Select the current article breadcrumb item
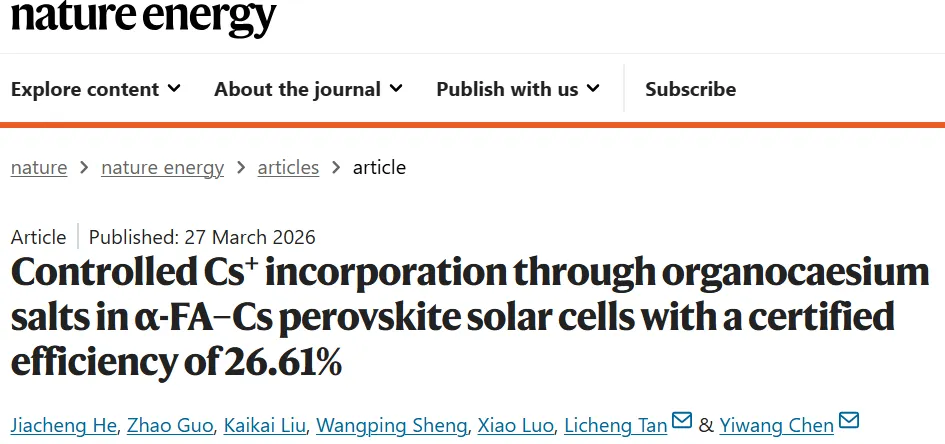 (x=379, y=167)
